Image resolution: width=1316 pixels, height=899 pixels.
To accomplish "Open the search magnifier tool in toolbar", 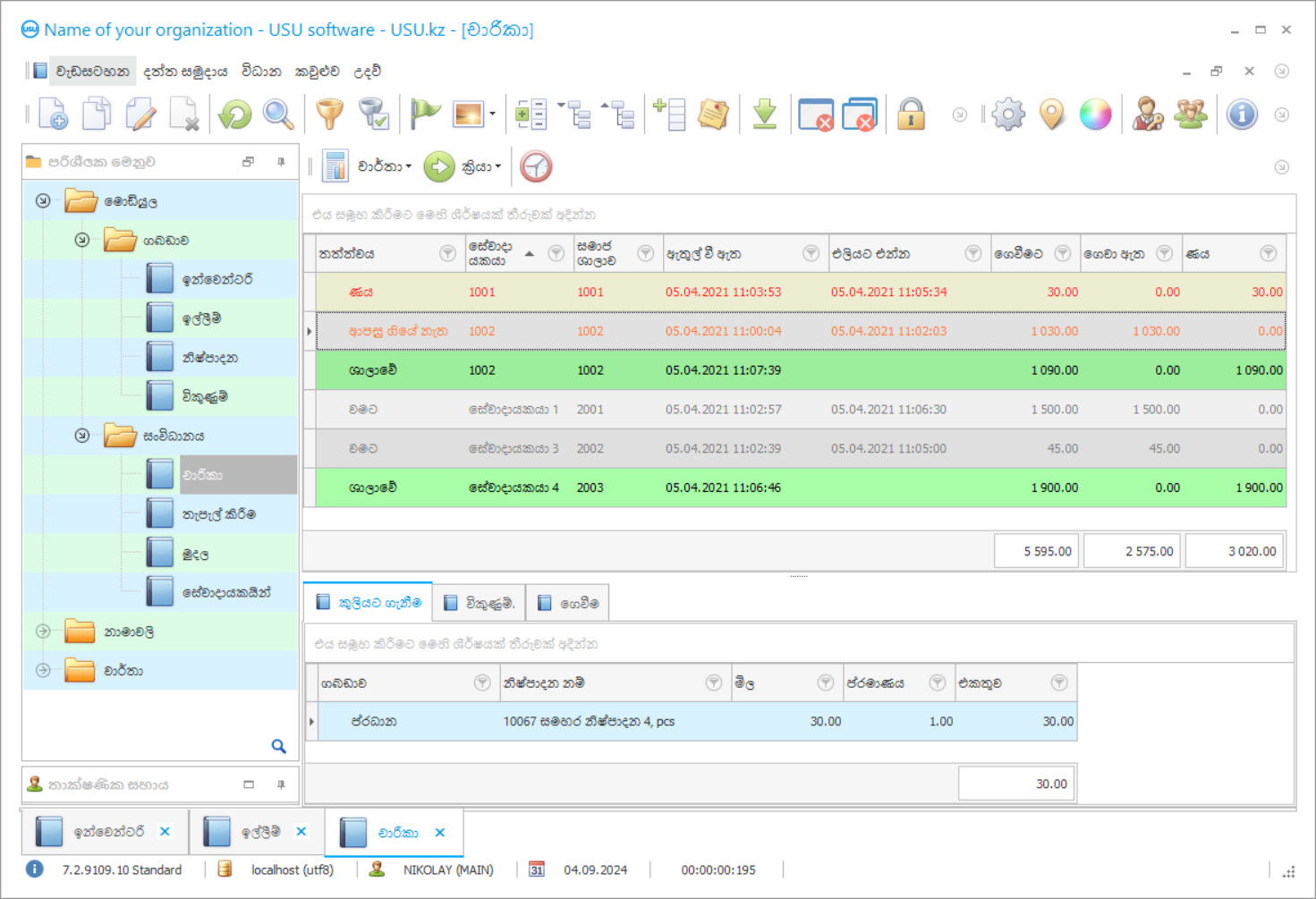I will (x=278, y=114).
